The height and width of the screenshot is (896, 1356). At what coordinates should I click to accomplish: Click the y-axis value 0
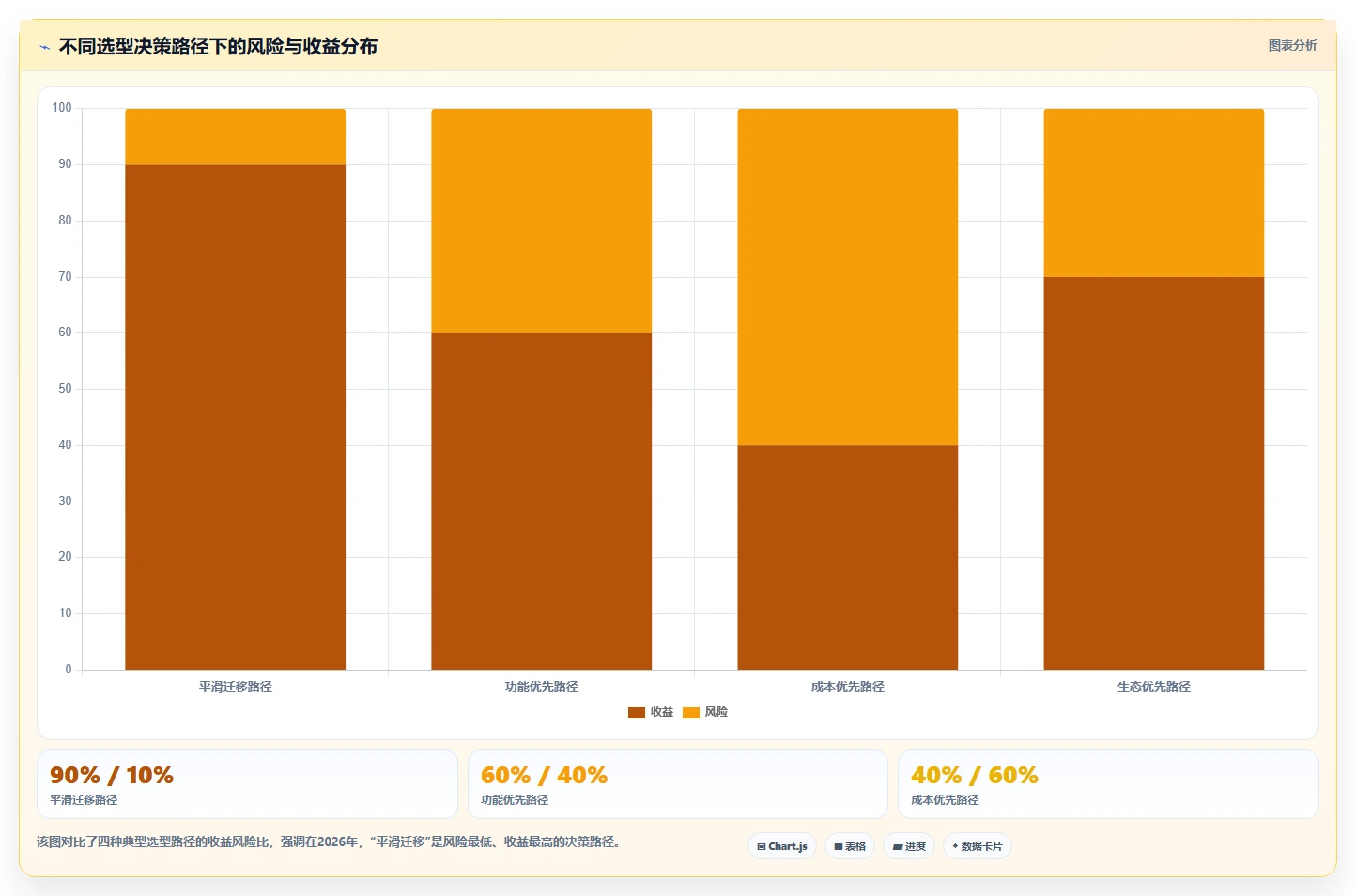tap(69, 670)
